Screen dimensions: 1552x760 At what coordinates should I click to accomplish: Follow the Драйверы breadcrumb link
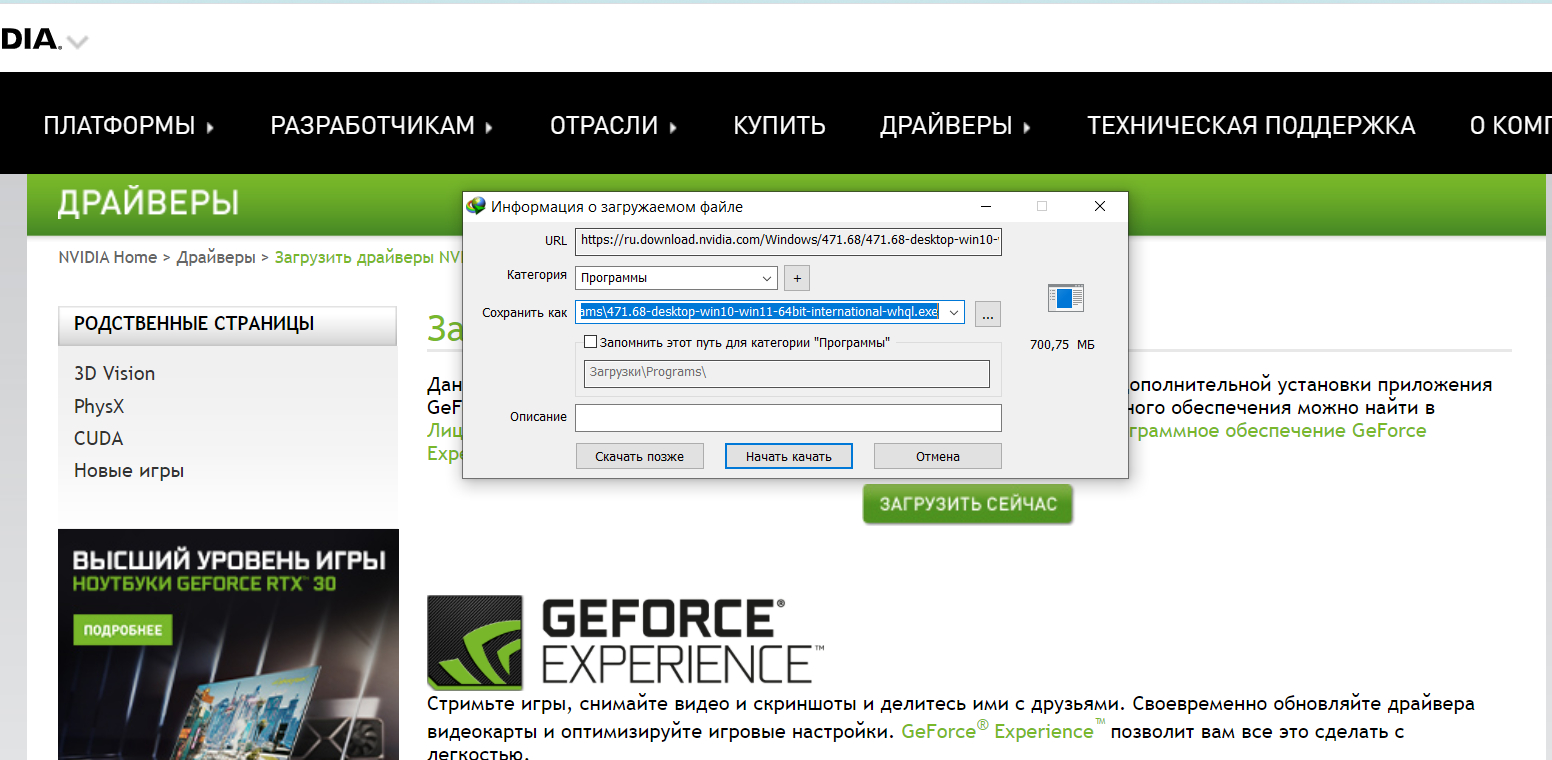tap(216, 257)
